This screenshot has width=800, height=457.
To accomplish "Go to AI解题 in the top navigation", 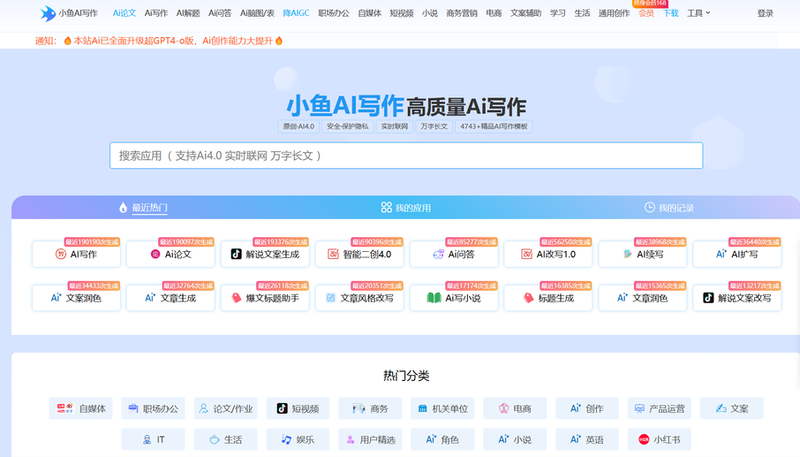I will [x=188, y=13].
